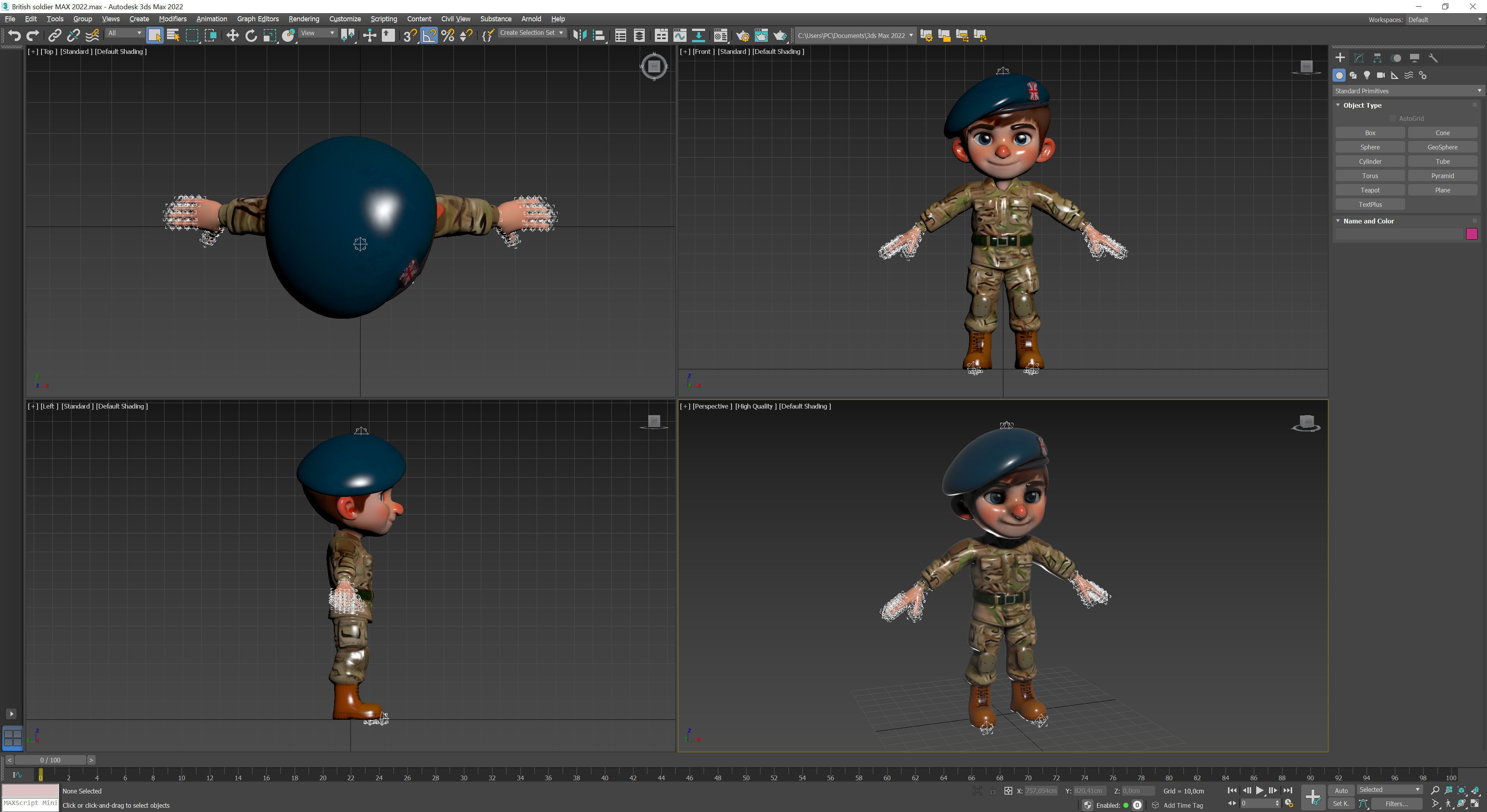Click the Mirror tool icon
Viewport: 1487px width, 812px height.
pos(580,36)
